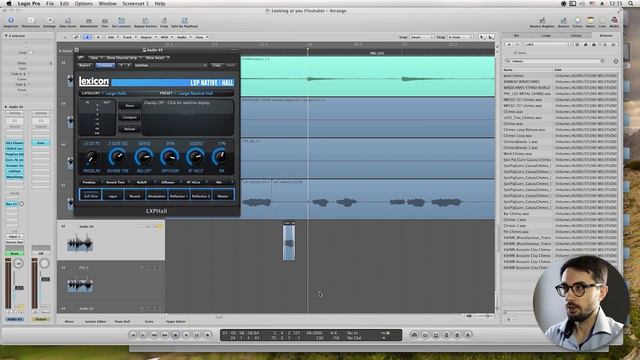Click the Lexicon Predelay knob
Screen dimensions: 640x360
(92, 157)
